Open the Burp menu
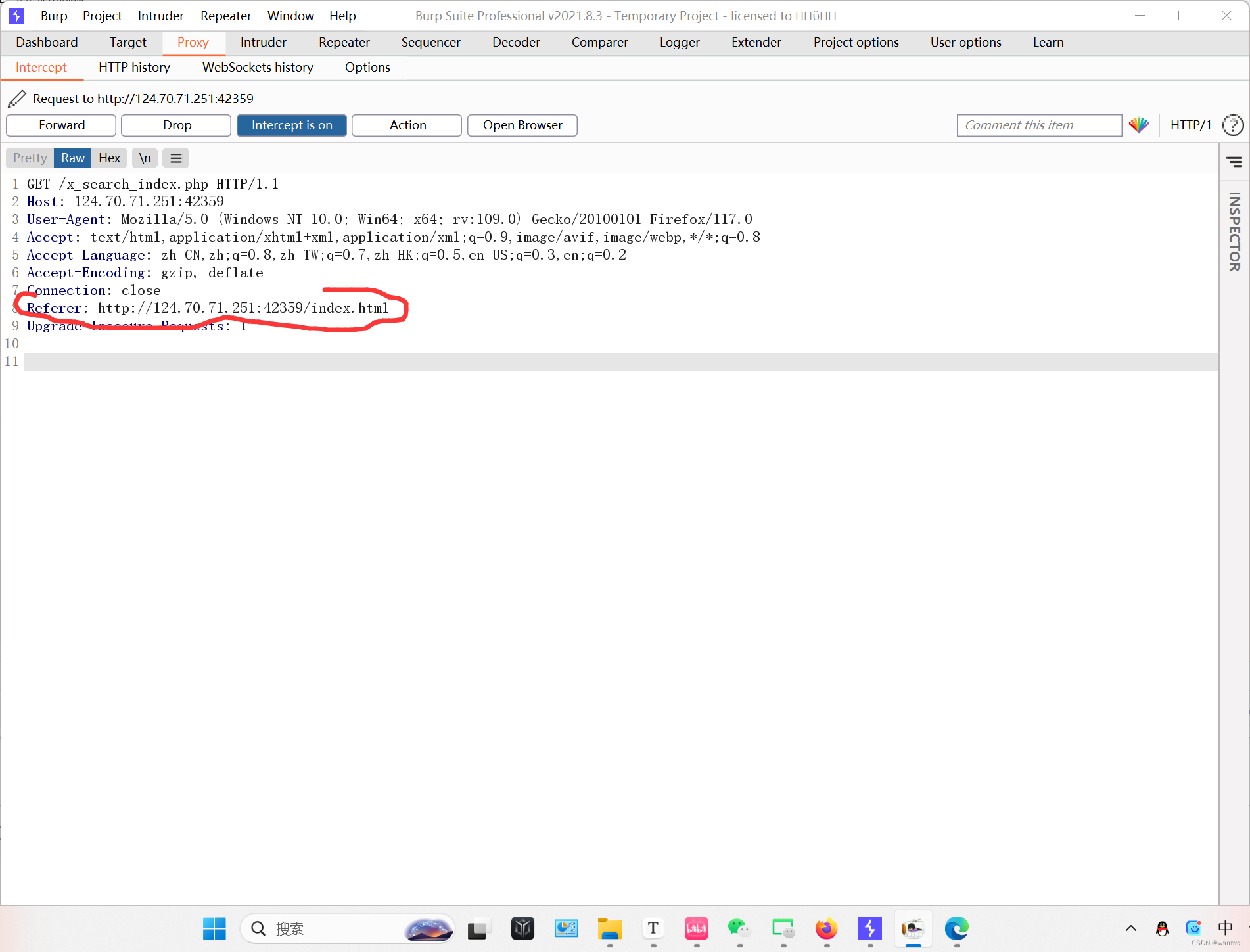 pos(54,16)
